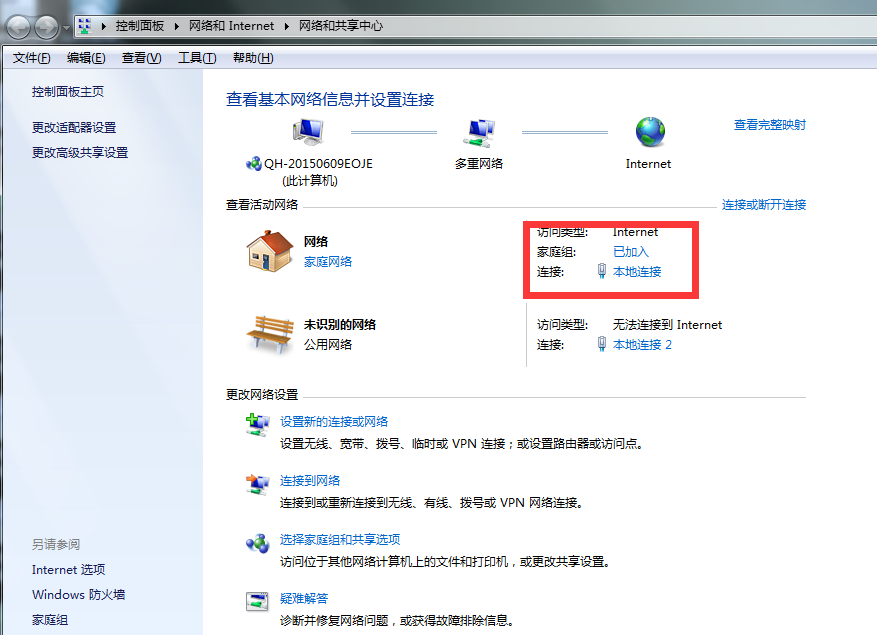Click the 已加入 homegroup link
The height and width of the screenshot is (635, 877).
coord(630,252)
